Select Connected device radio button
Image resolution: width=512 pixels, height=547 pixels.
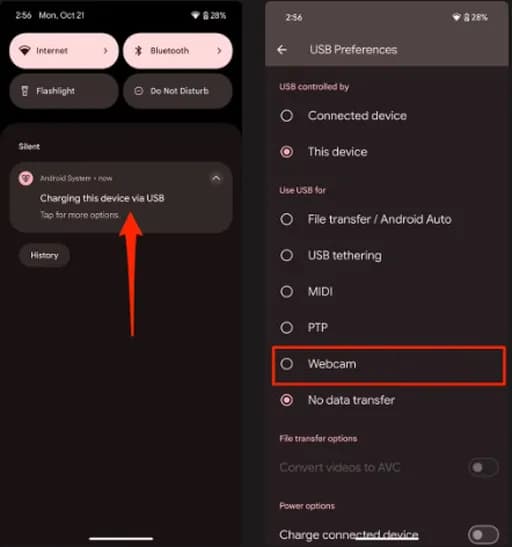click(287, 116)
